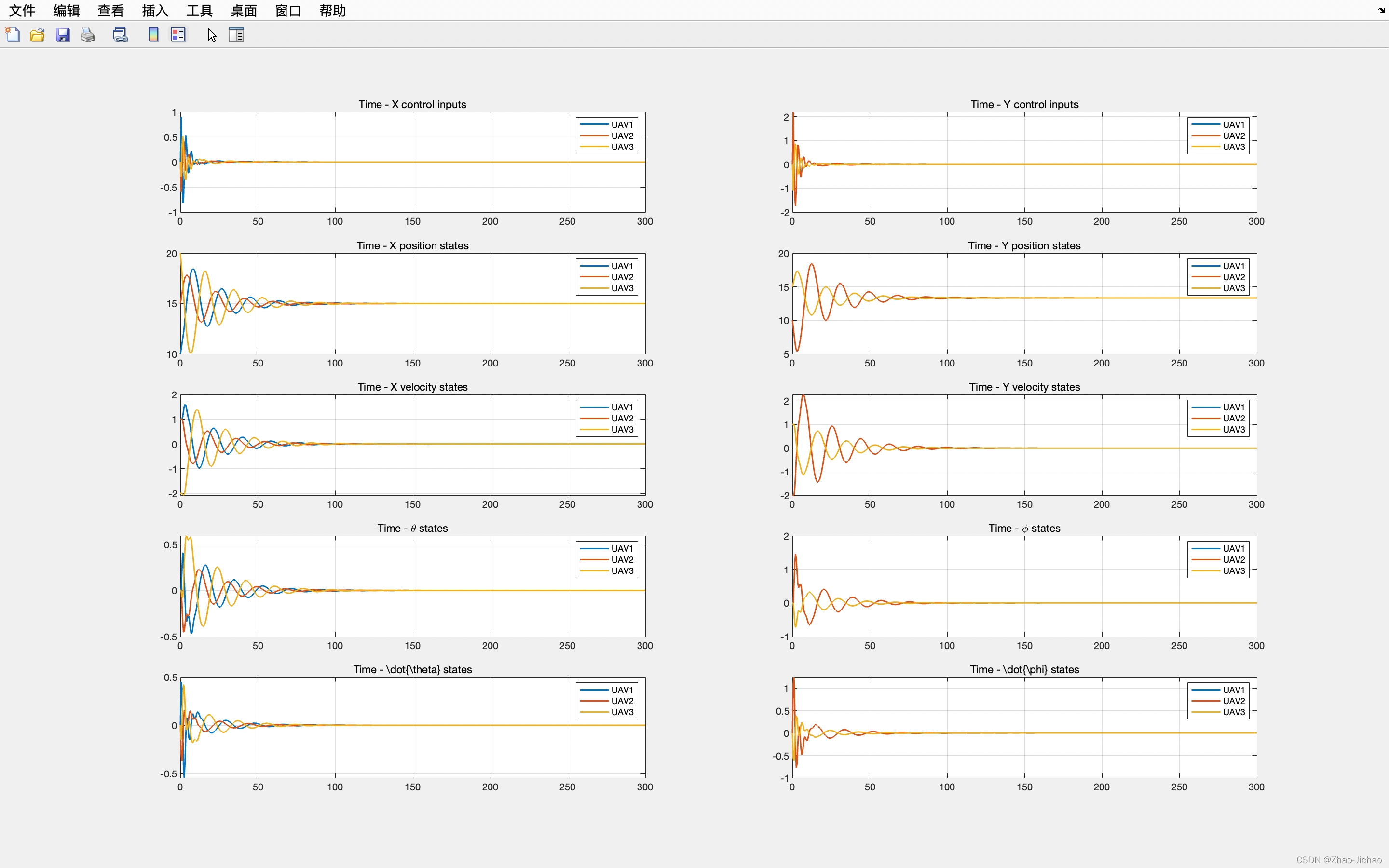This screenshot has width=1389, height=868.
Task: Print the figure using printer icon
Action: (x=88, y=35)
